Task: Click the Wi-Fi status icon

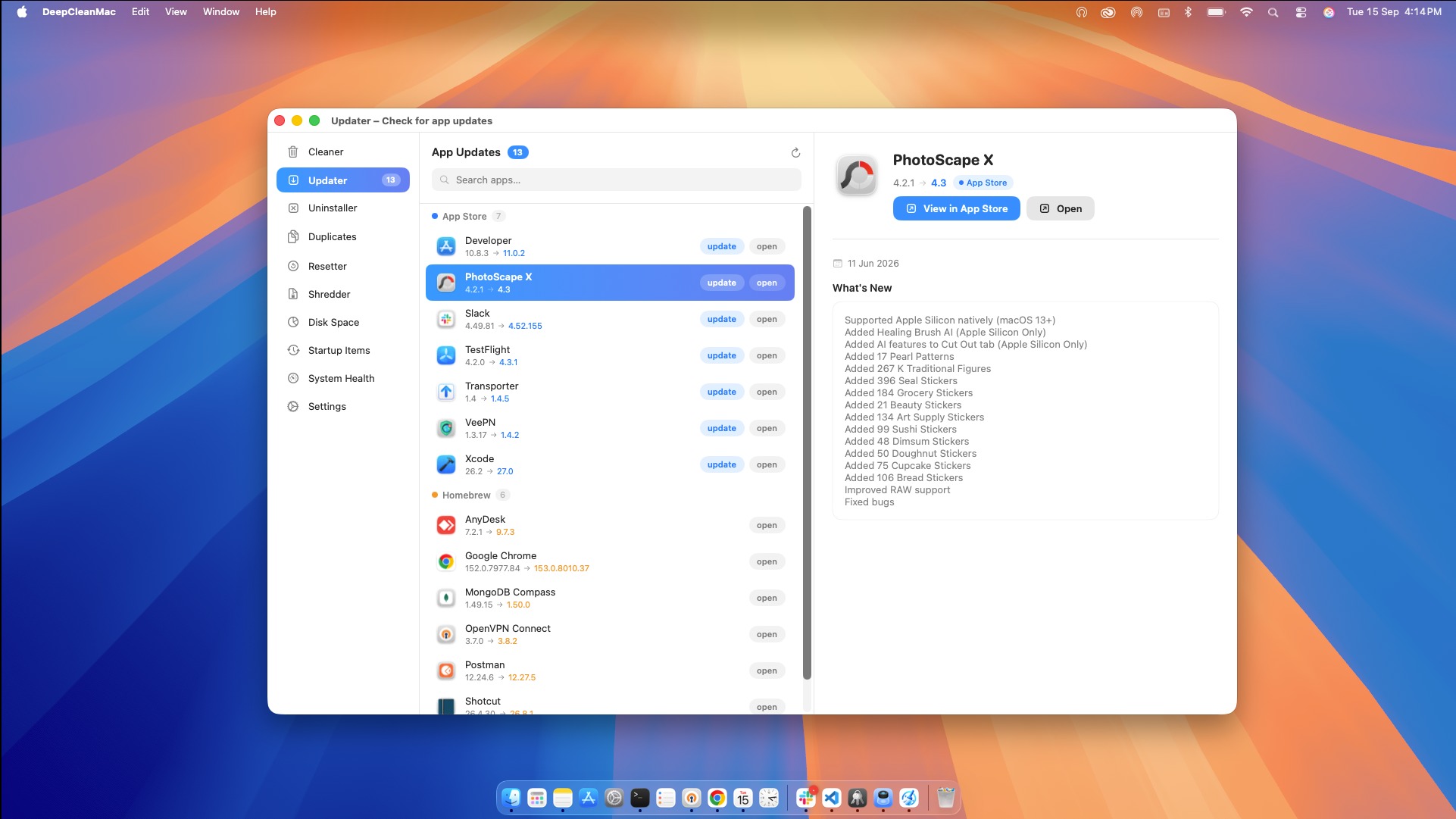Action: pyautogui.click(x=1246, y=12)
